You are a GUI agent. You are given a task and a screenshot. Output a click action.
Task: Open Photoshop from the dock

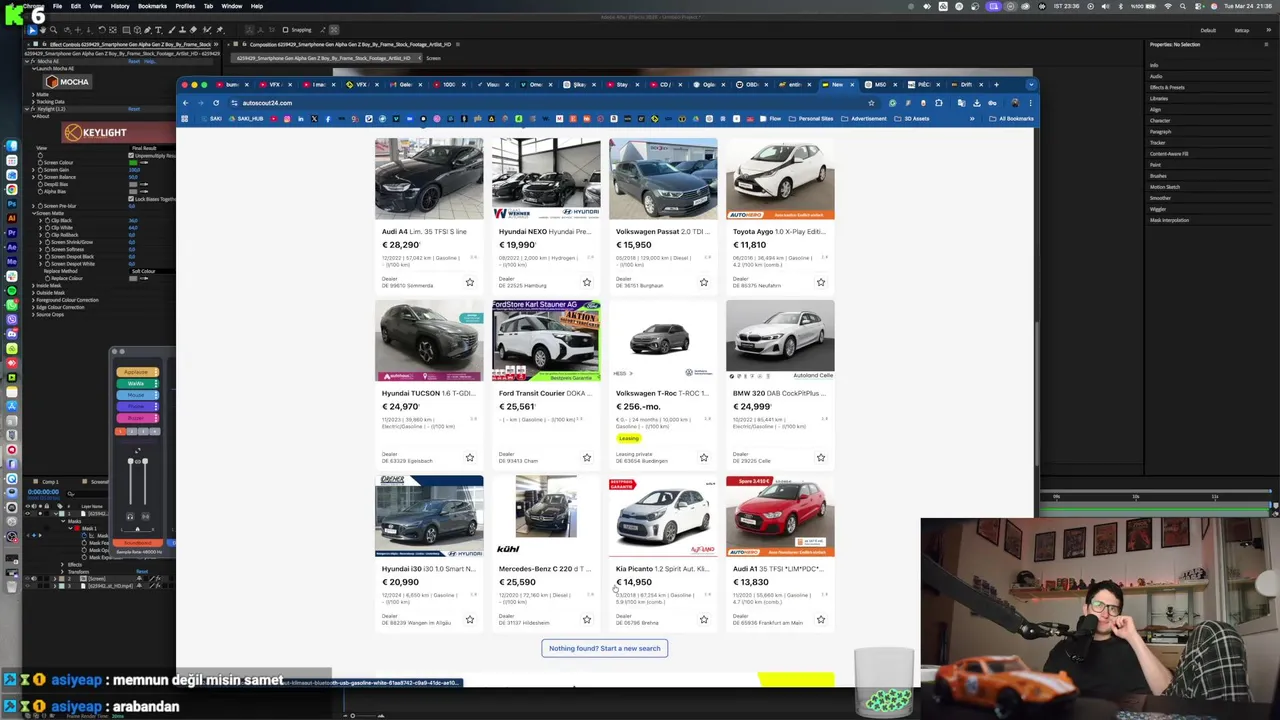point(12,204)
